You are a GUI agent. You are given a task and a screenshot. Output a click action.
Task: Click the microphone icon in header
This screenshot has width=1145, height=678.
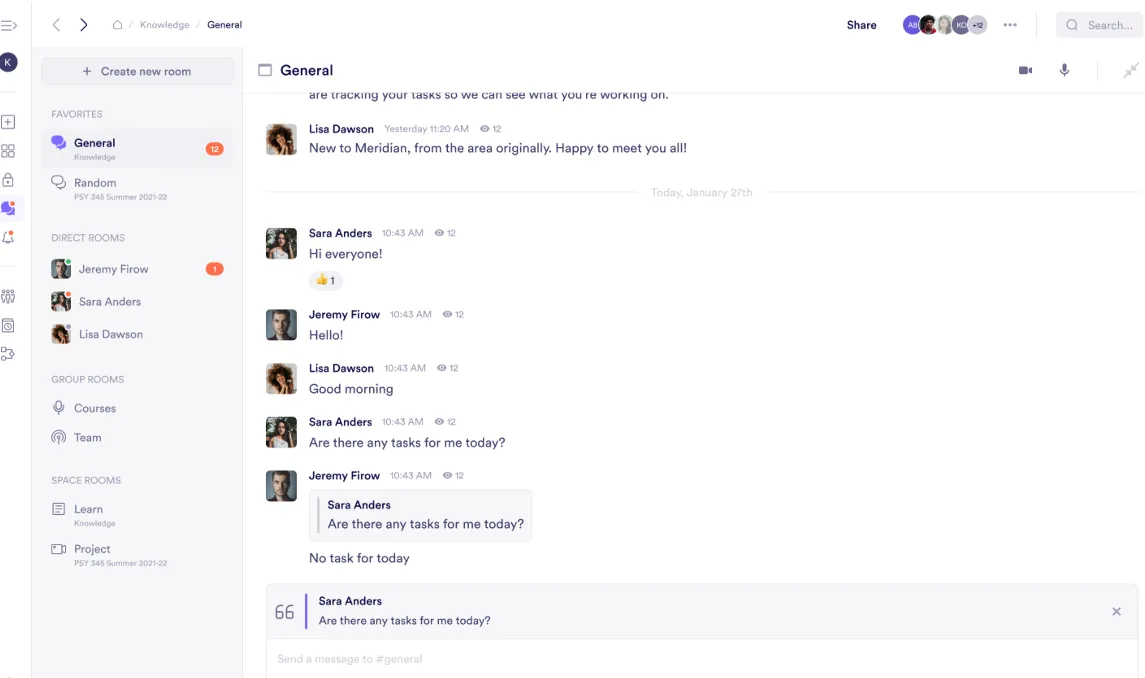1064,70
